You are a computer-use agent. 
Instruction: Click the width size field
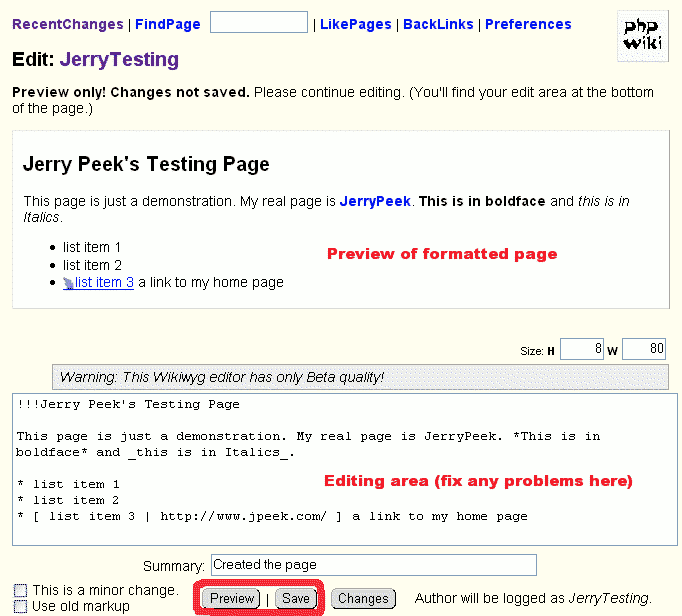(x=644, y=349)
